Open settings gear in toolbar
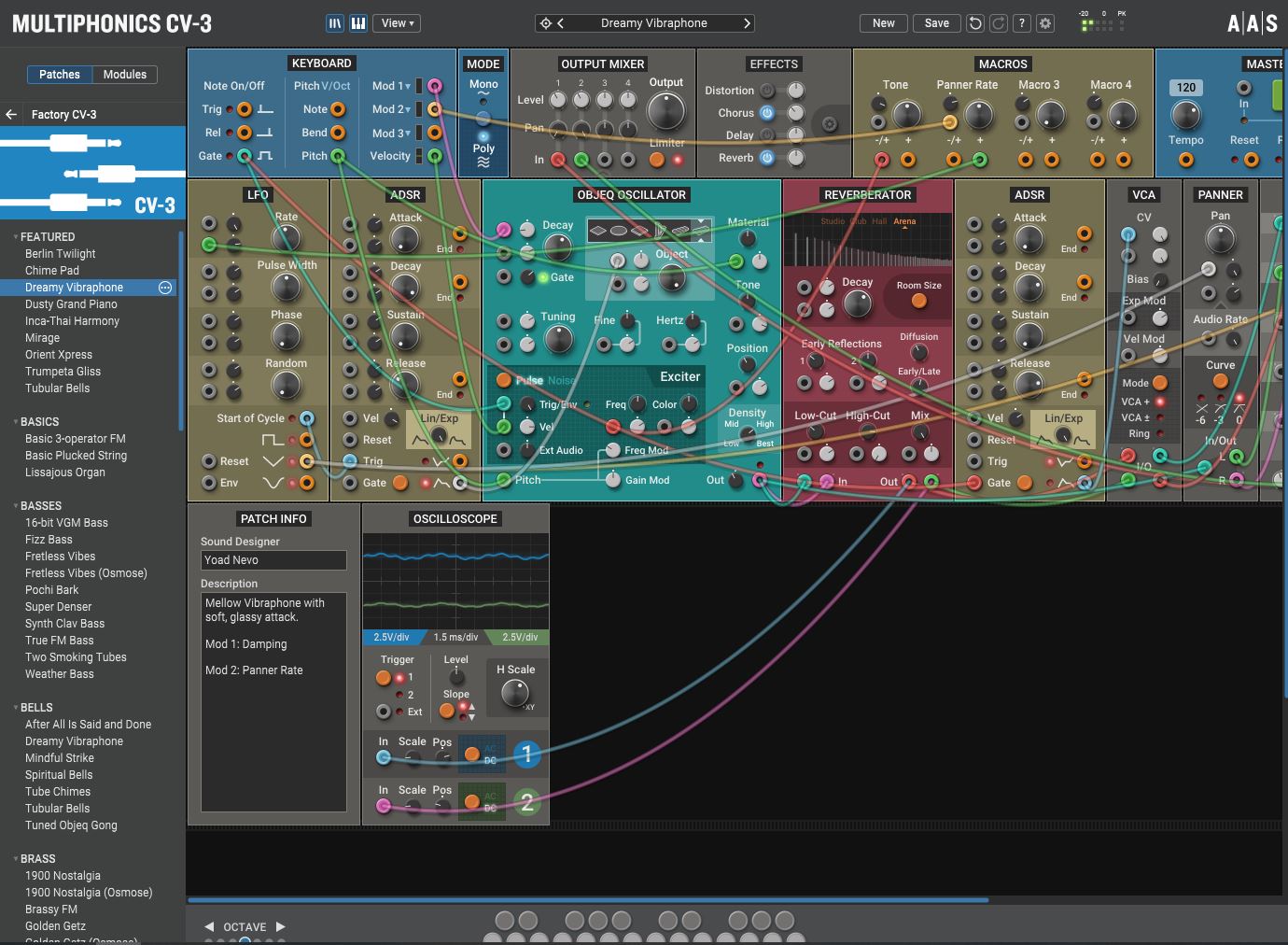Viewport: 1288px width, 945px height. coord(1045,23)
